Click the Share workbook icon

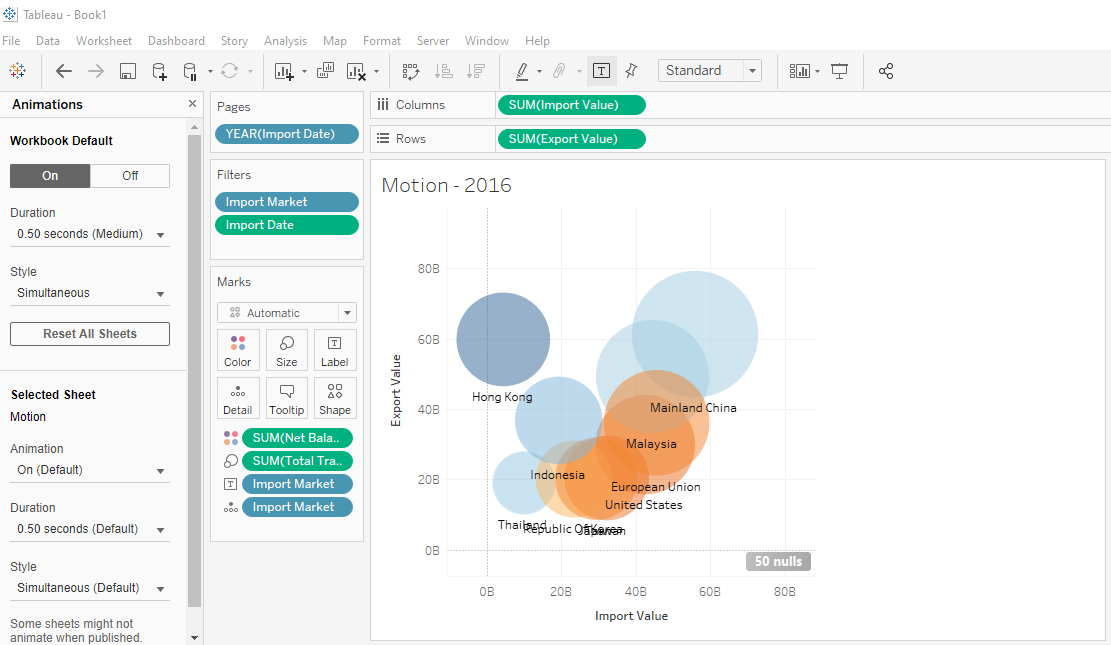pyautogui.click(x=885, y=71)
